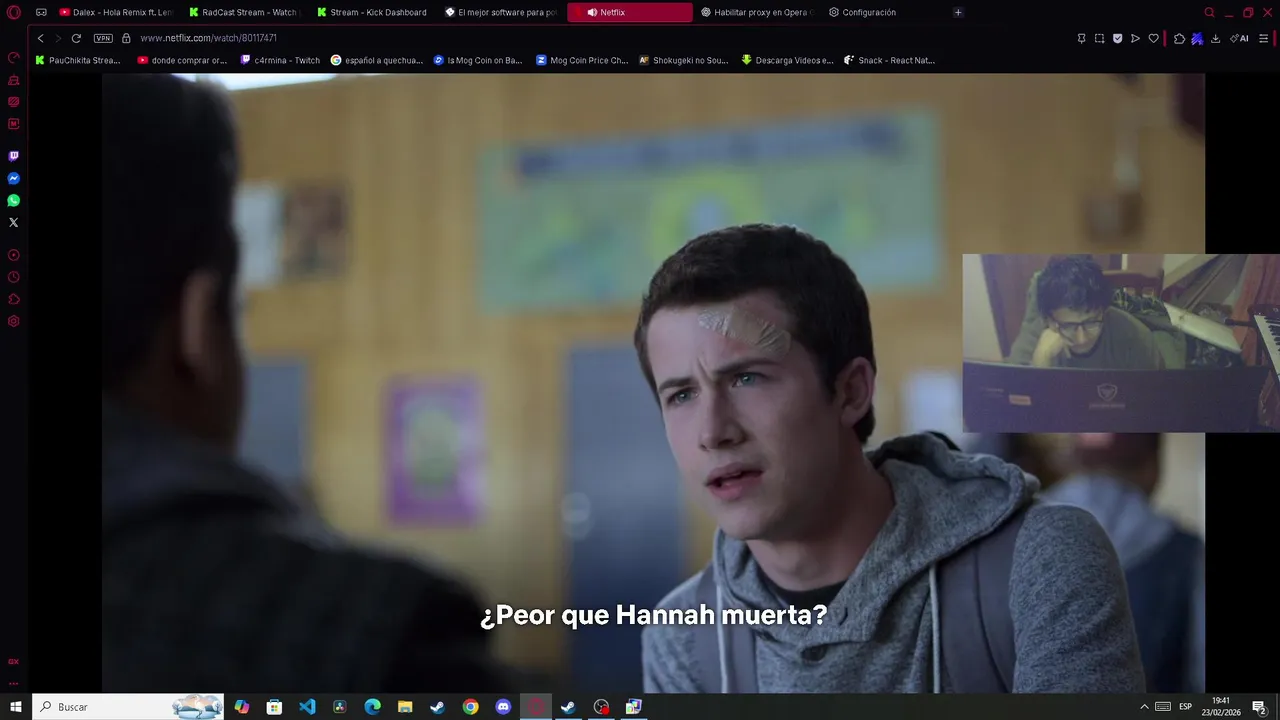Click the Buscar taskbar search box

[x=129, y=707]
